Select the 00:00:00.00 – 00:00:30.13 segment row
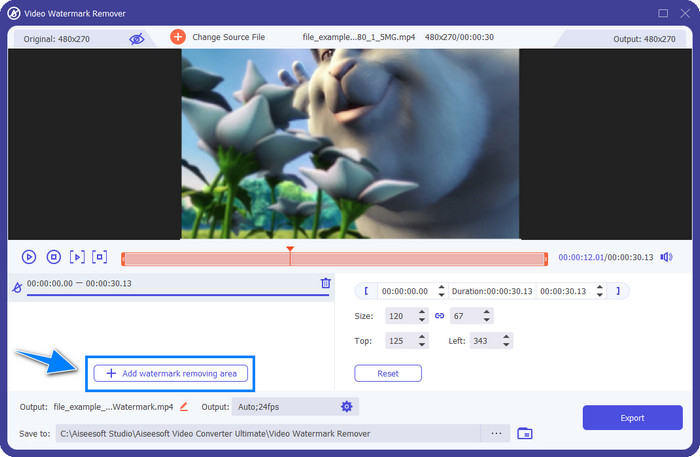The image size is (700, 457). (171, 288)
